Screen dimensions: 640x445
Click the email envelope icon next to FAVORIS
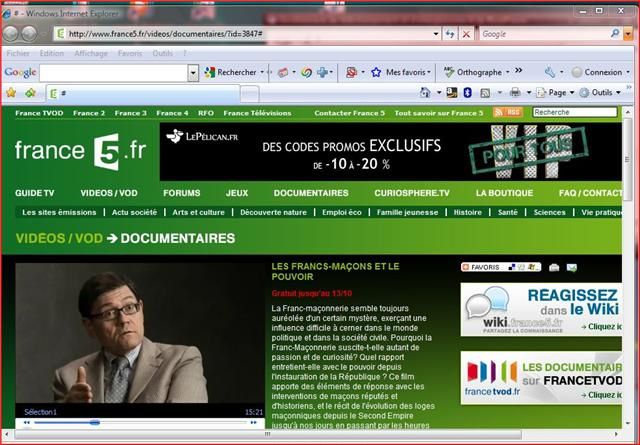(572, 268)
